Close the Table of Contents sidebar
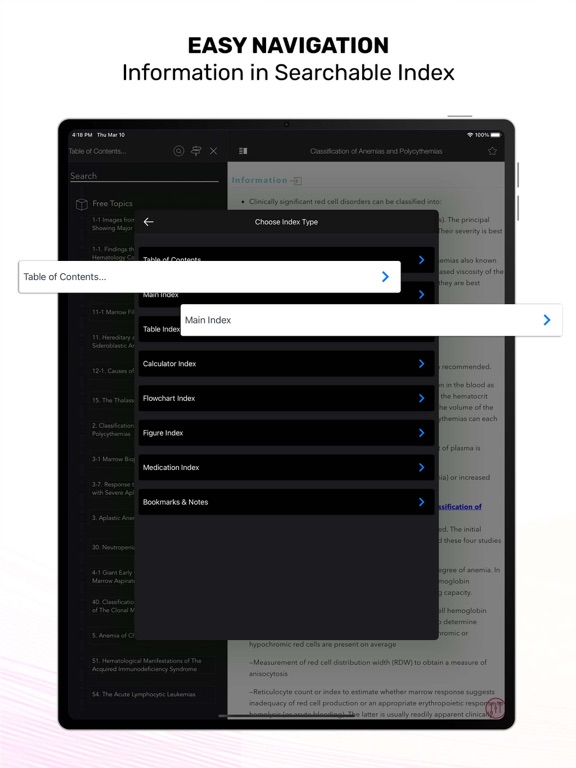Viewport: 576px width, 768px height. pos(214,151)
